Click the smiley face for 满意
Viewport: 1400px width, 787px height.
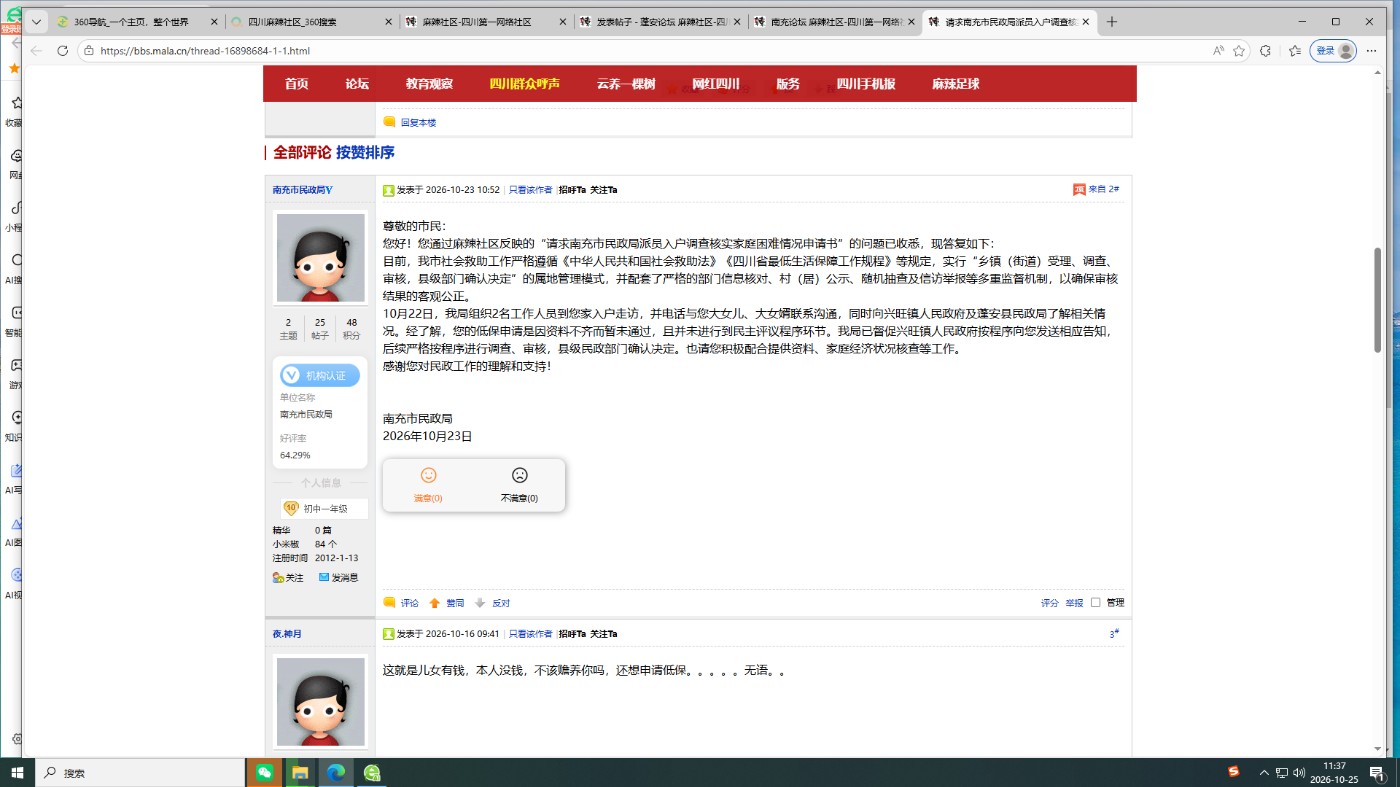pos(428,476)
